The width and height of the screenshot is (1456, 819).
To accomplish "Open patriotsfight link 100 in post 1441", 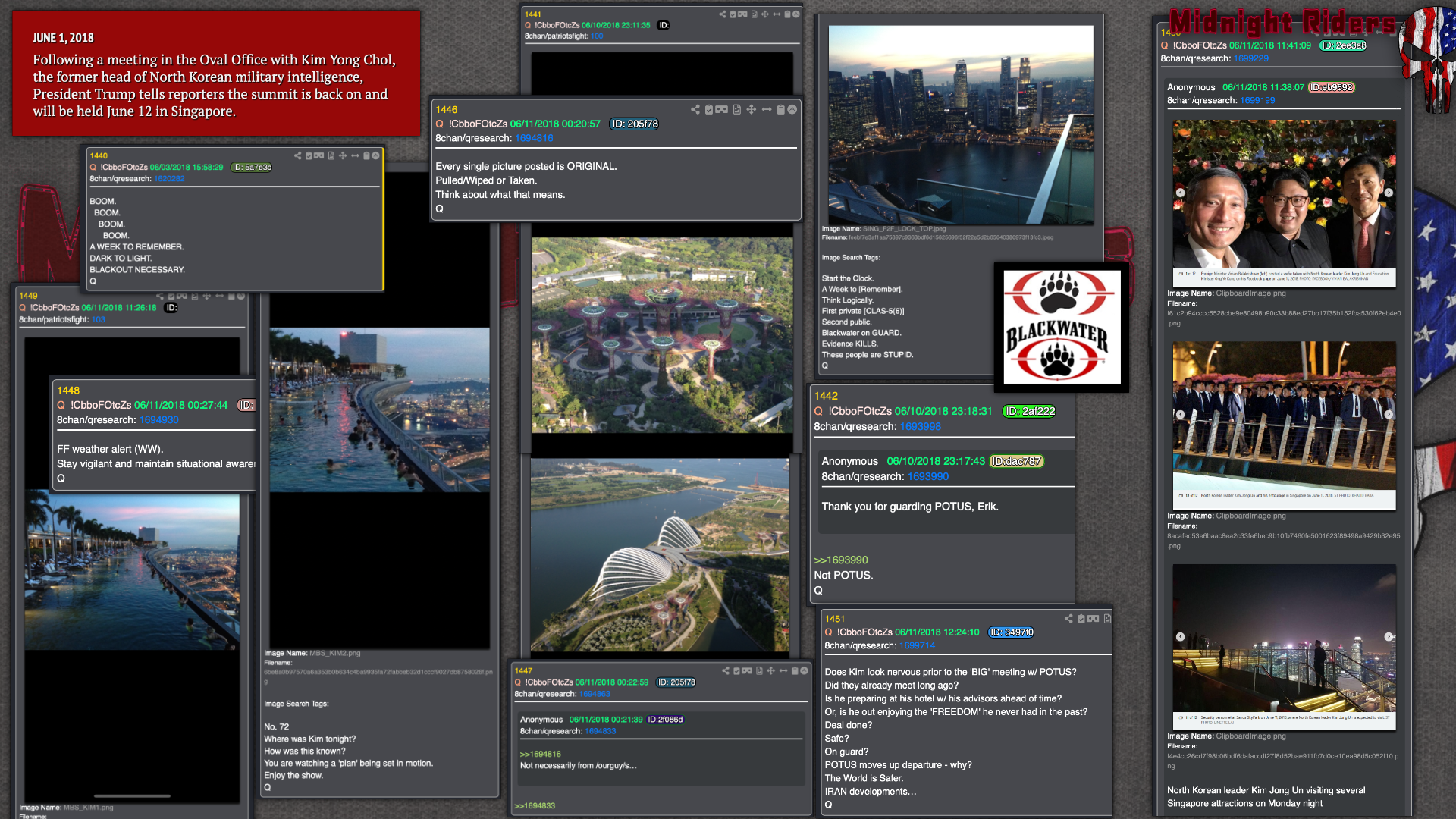I will 597,36.
